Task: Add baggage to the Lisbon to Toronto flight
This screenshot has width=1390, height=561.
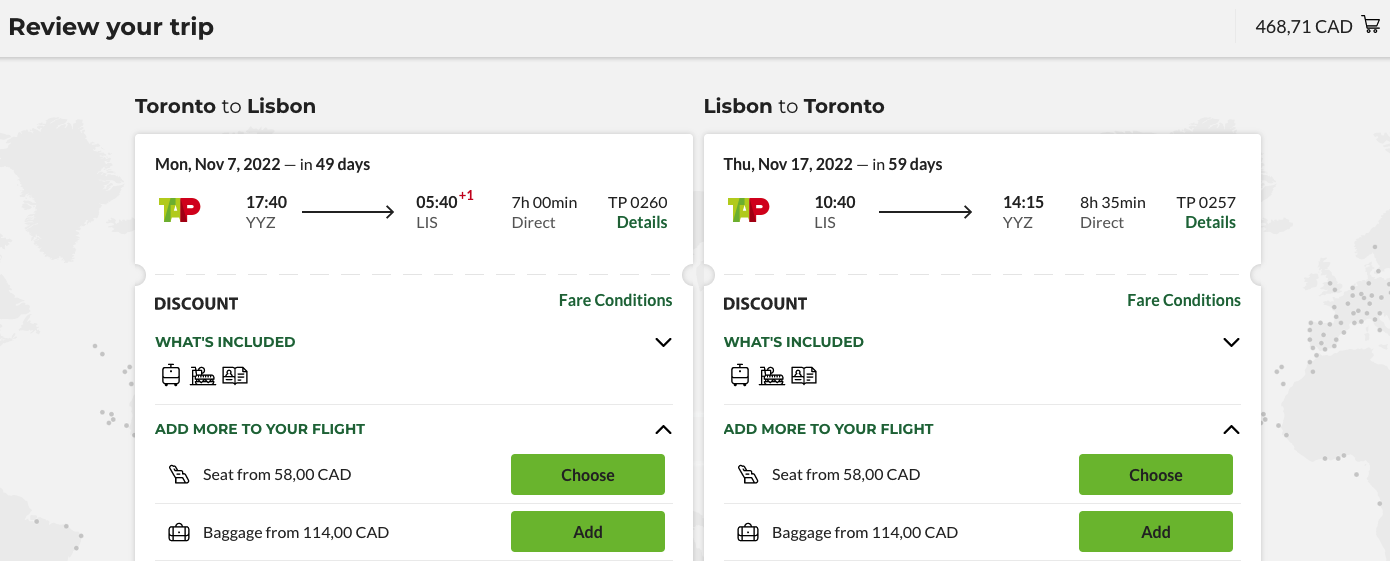Action: coord(1155,532)
